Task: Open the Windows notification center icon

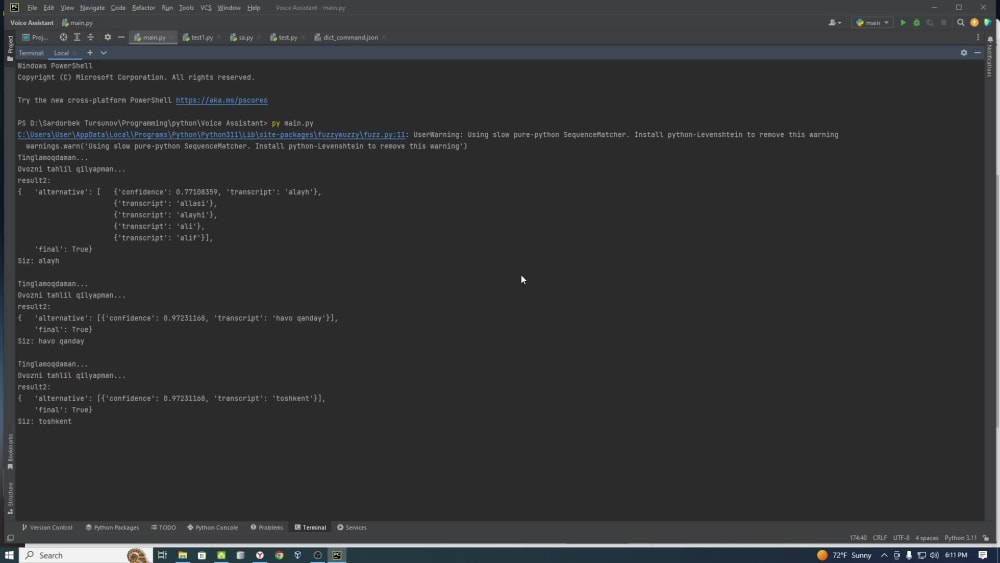Action: (x=983, y=555)
